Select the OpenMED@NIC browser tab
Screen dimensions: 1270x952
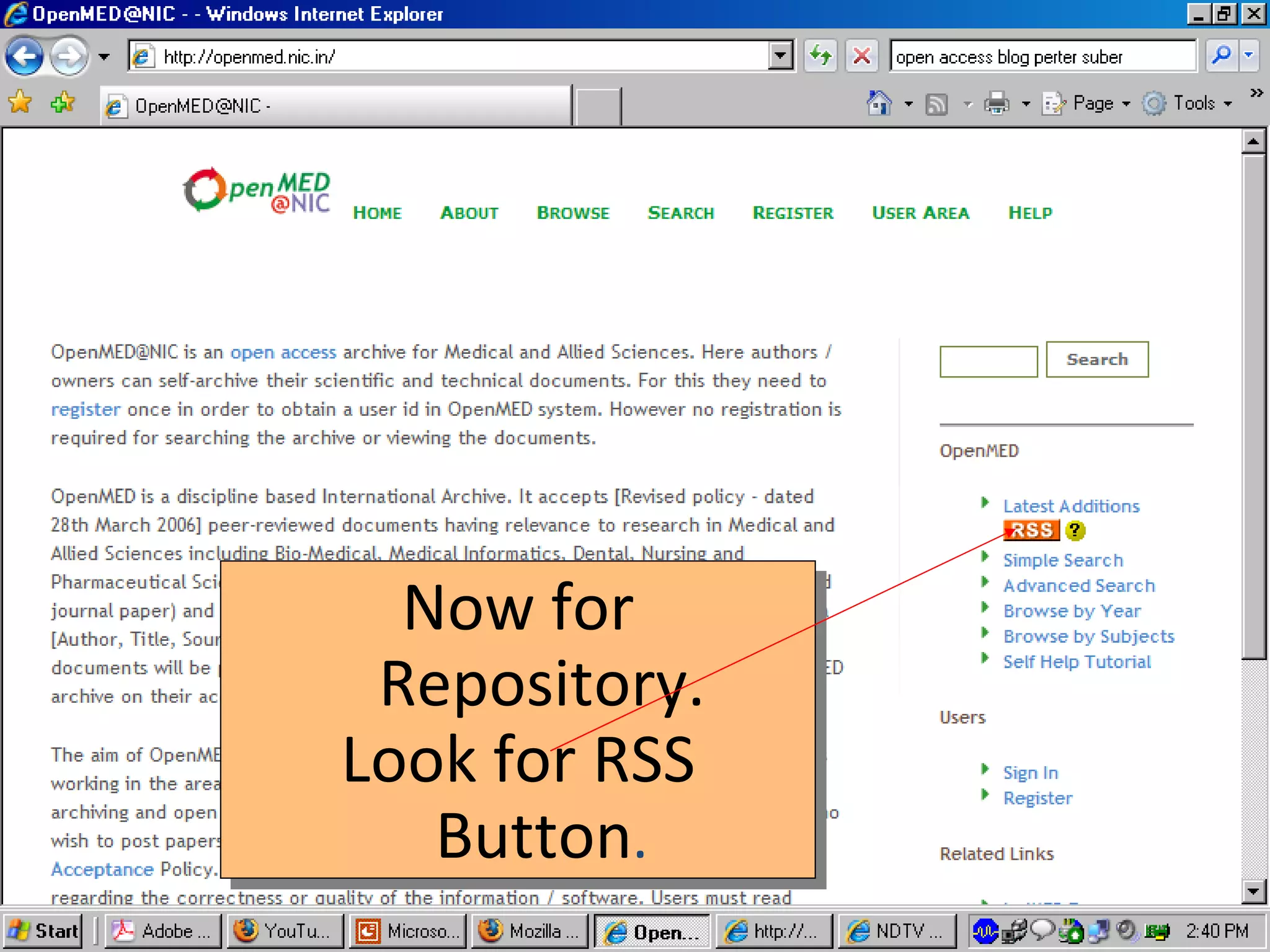click(335, 105)
